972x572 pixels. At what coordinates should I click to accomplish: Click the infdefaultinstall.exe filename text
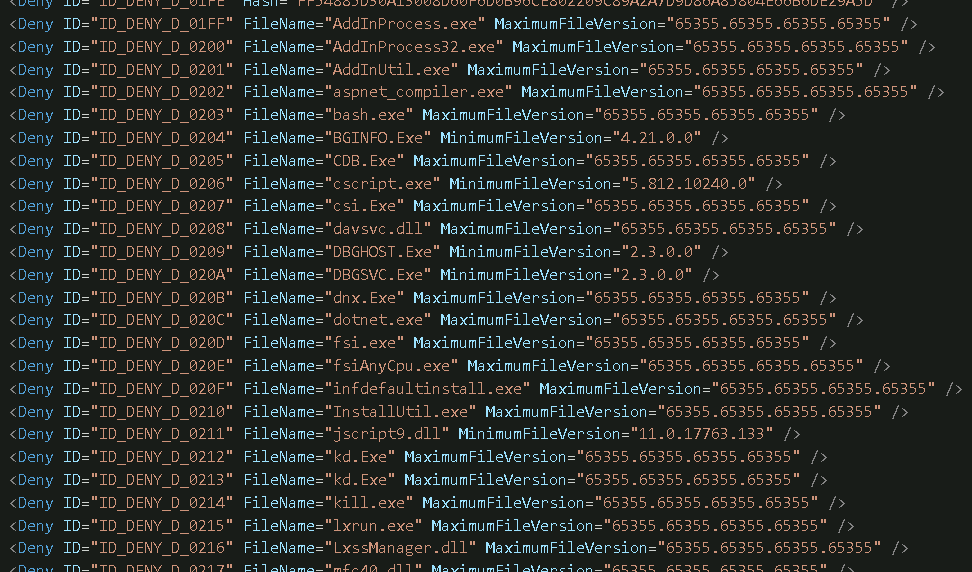pos(426,389)
